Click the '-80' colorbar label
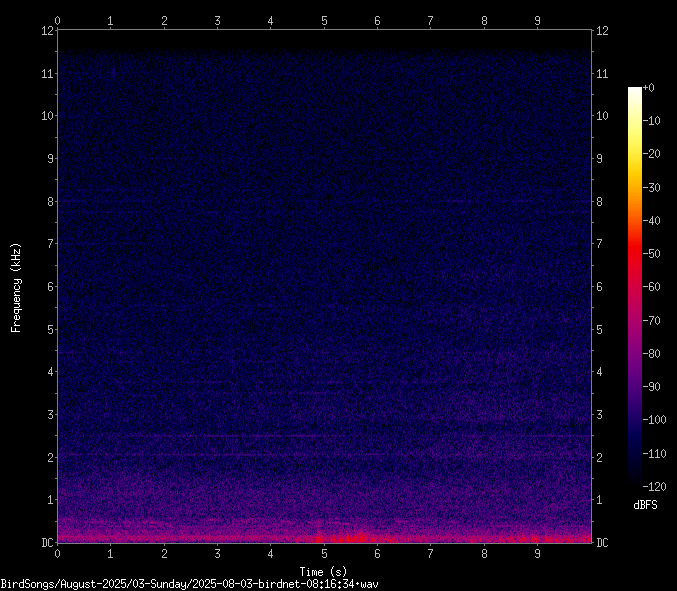 coord(652,354)
